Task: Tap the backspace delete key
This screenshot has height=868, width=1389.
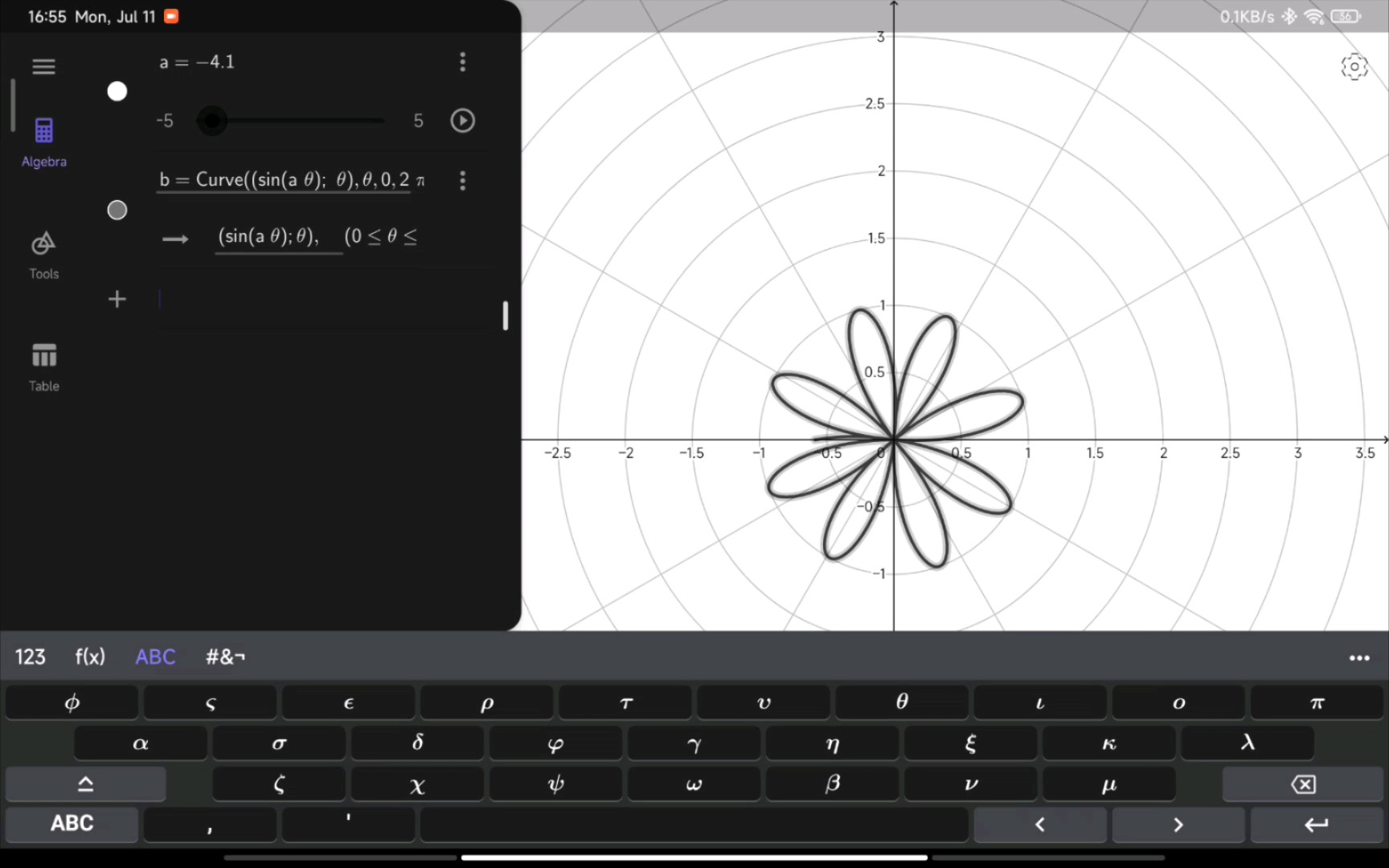Action: 1303,784
